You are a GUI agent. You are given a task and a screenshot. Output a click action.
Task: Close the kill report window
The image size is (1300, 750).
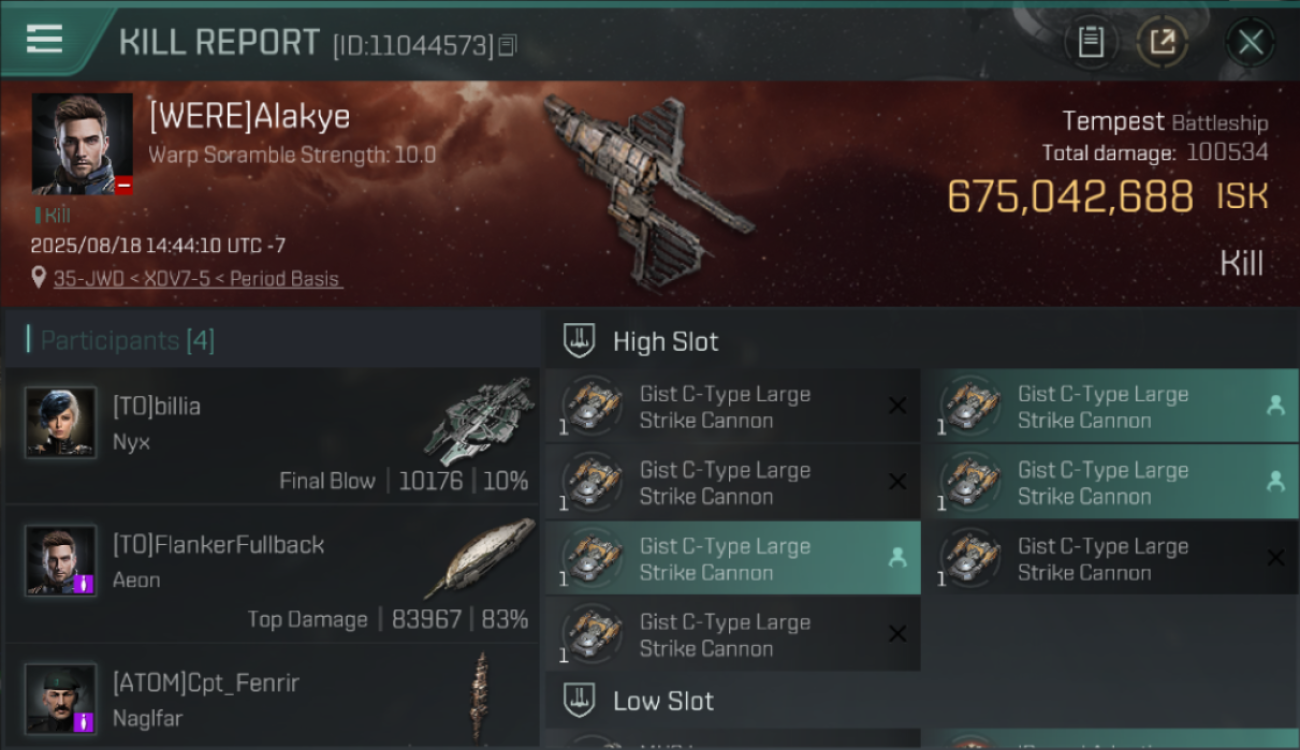[x=1250, y=42]
